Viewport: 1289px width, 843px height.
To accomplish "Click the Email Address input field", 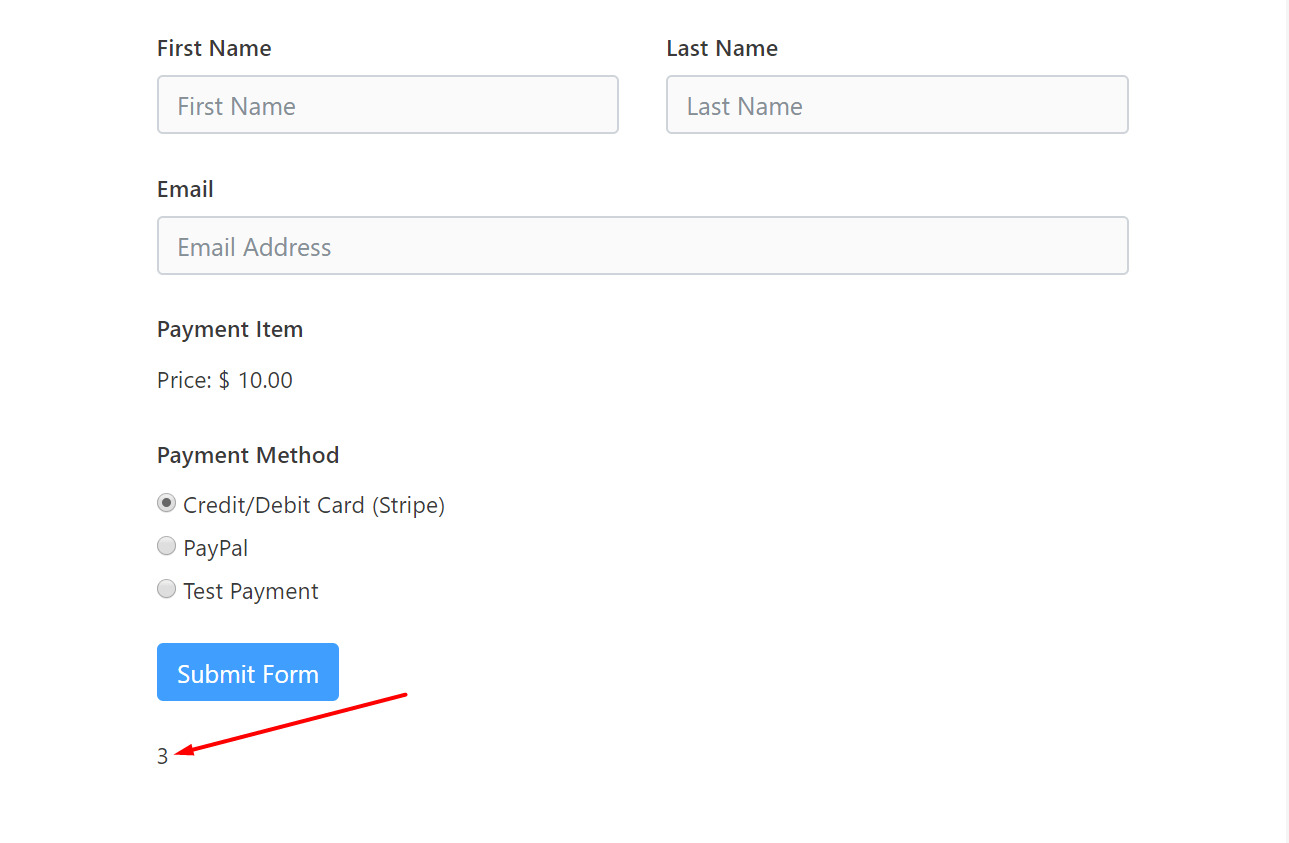I will [643, 245].
